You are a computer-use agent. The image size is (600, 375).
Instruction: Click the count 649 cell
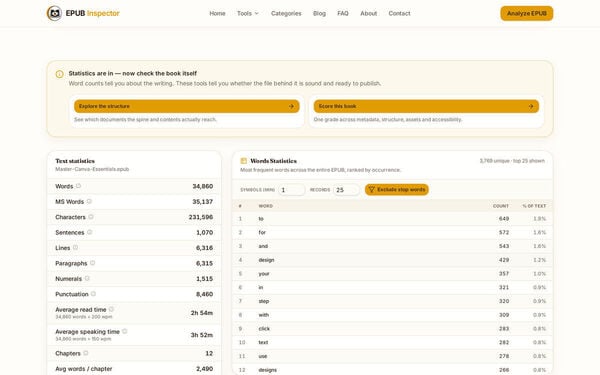tap(504, 218)
